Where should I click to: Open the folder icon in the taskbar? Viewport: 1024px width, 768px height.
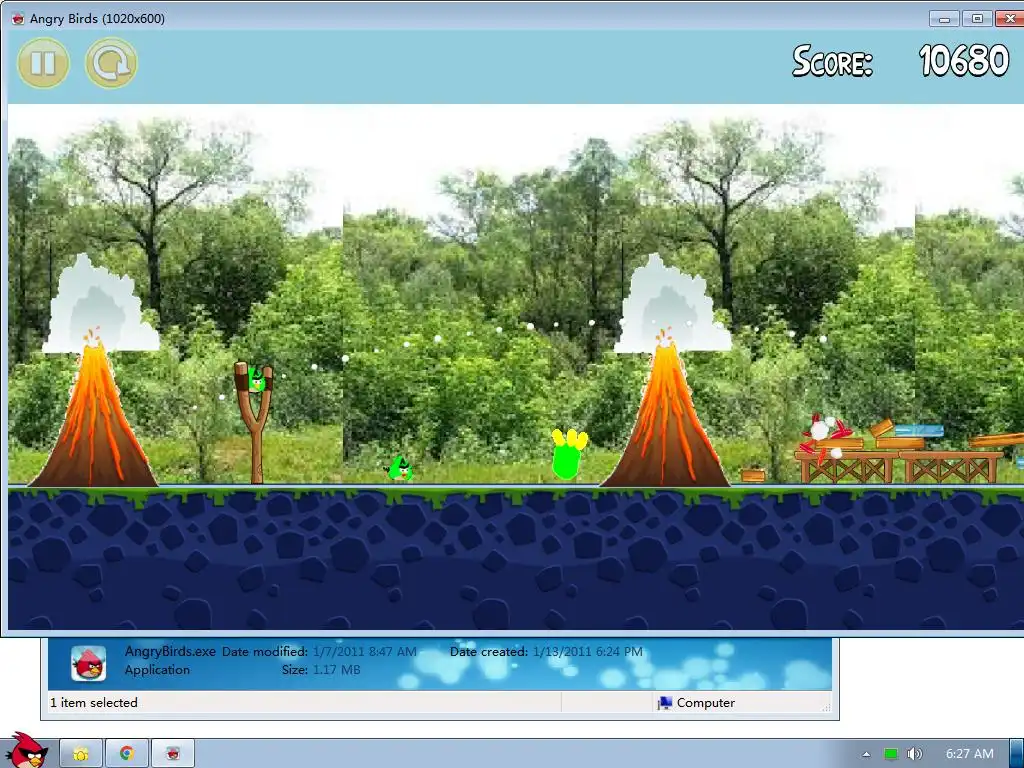[81, 754]
